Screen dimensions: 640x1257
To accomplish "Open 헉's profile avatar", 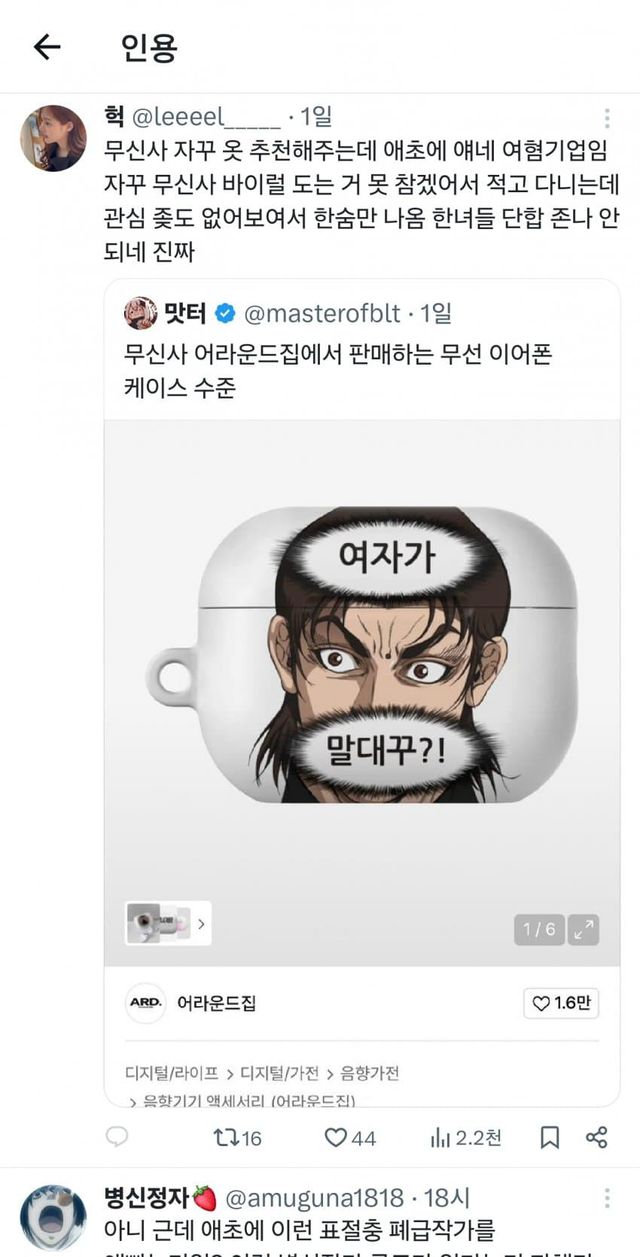I will point(53,138).
